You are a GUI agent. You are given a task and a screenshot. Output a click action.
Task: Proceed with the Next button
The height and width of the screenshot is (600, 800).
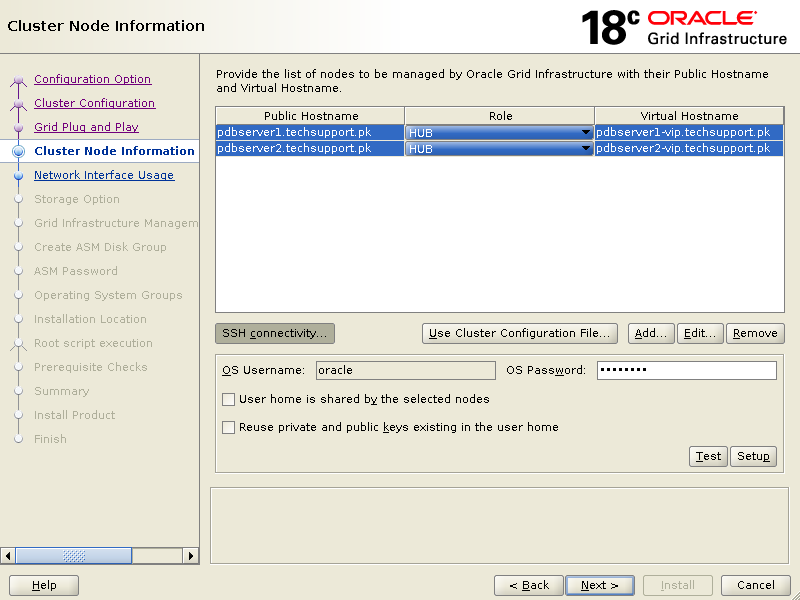pyautogui.click(x=600, y=585)
